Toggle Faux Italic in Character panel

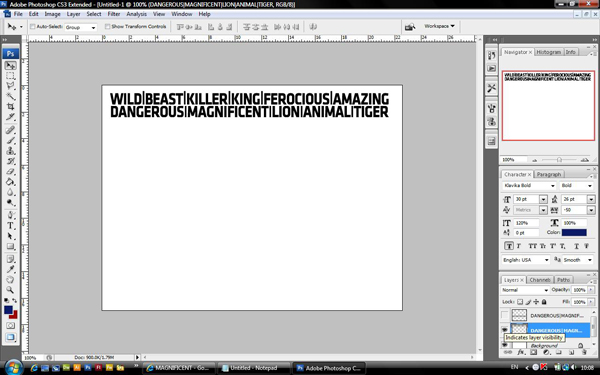pos(519,246)
